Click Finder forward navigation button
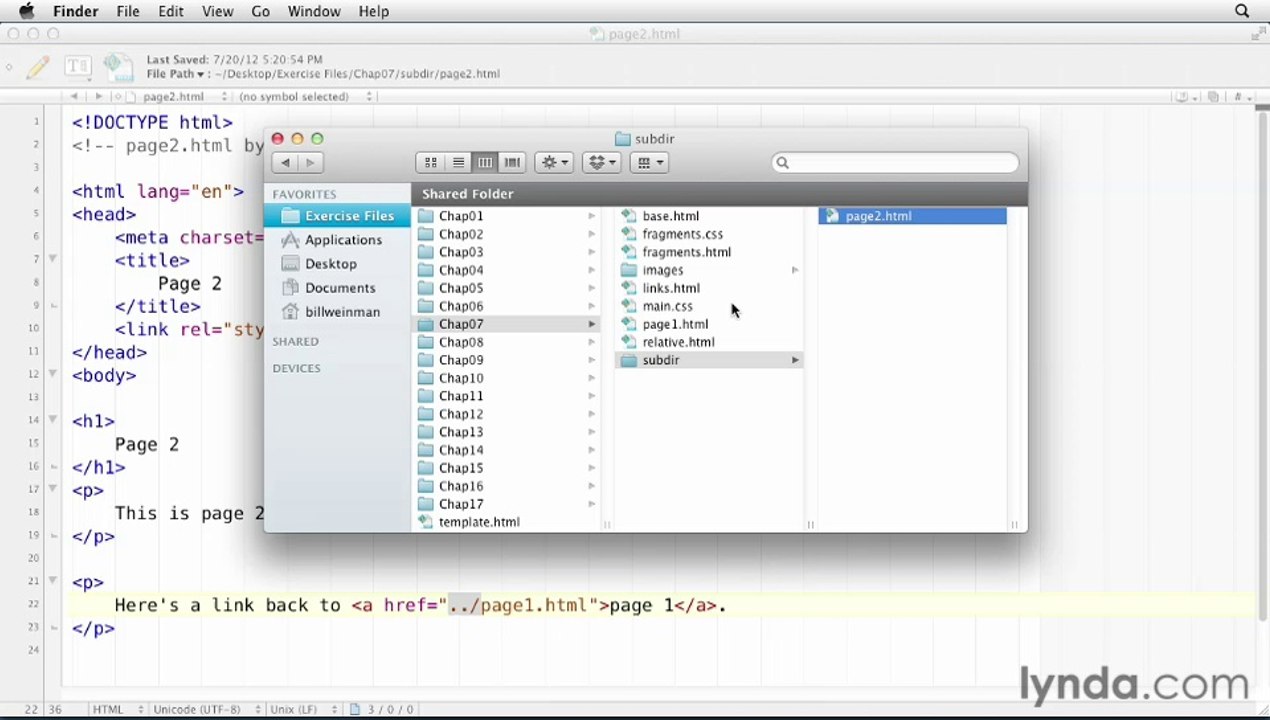1270x720 pixels. (x=310, y=163)
